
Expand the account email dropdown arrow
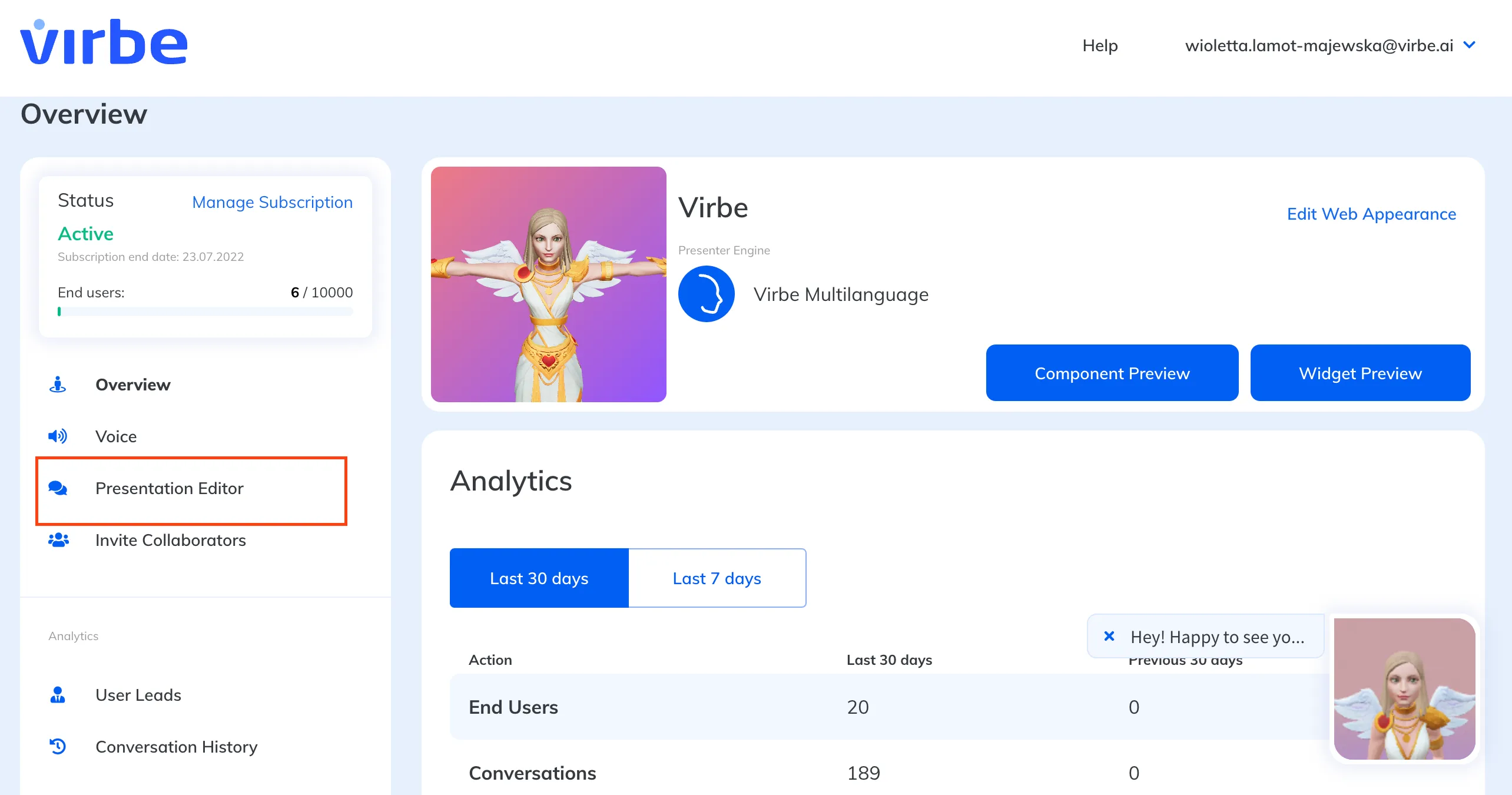[x=1470, y=45]
